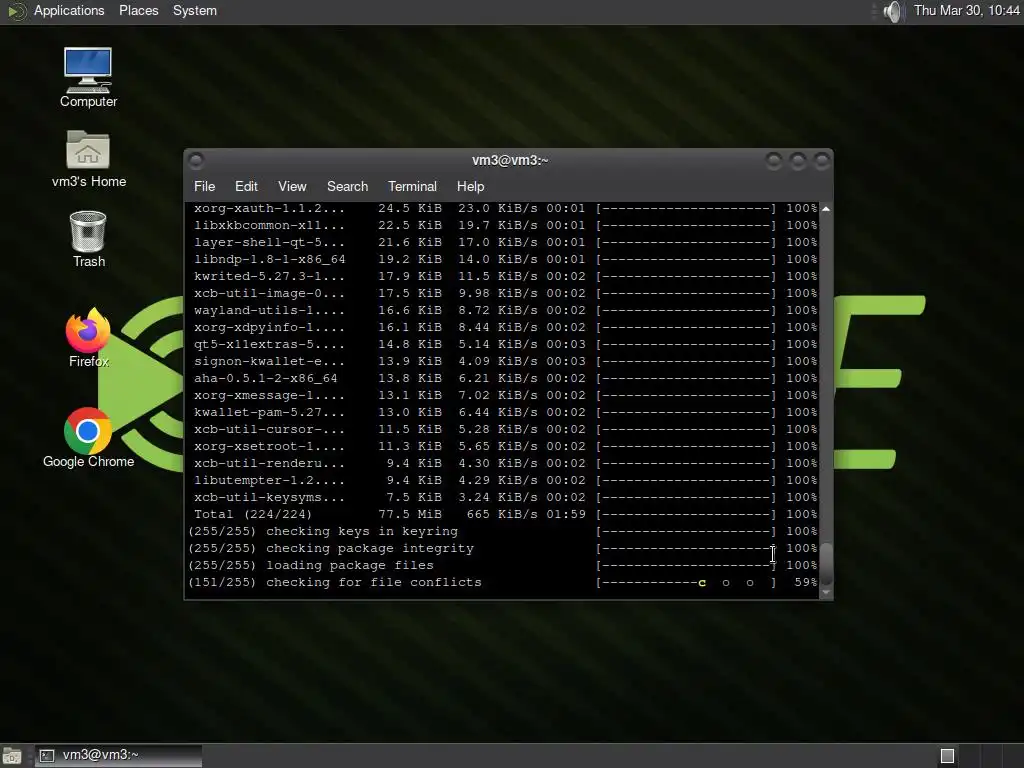Open the terminal Help menu
Screen dimensions: 1024x768
(470, 186)
